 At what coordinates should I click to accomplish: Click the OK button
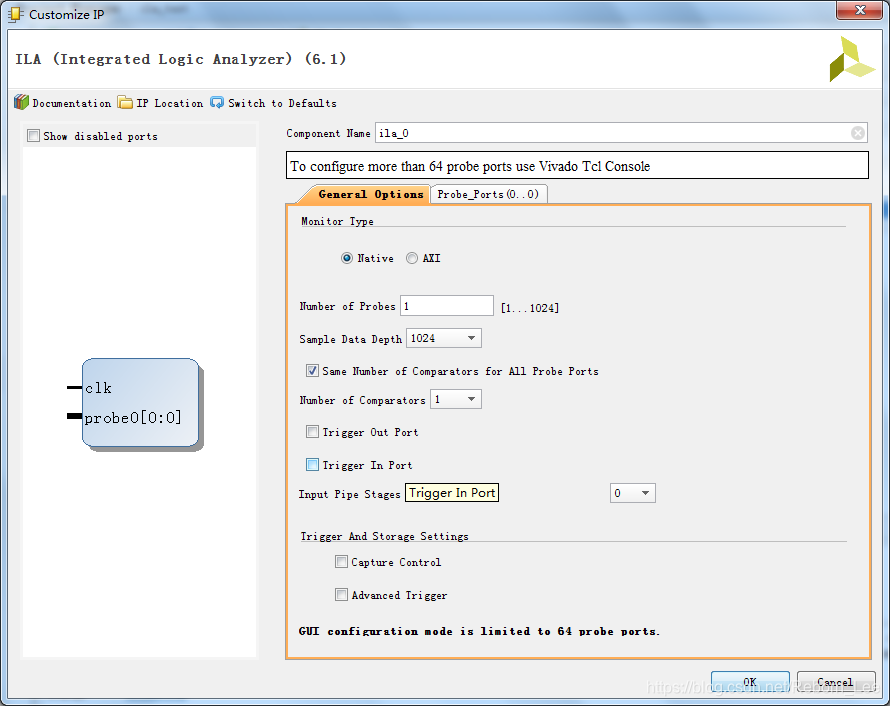click(x=750, y=682)
